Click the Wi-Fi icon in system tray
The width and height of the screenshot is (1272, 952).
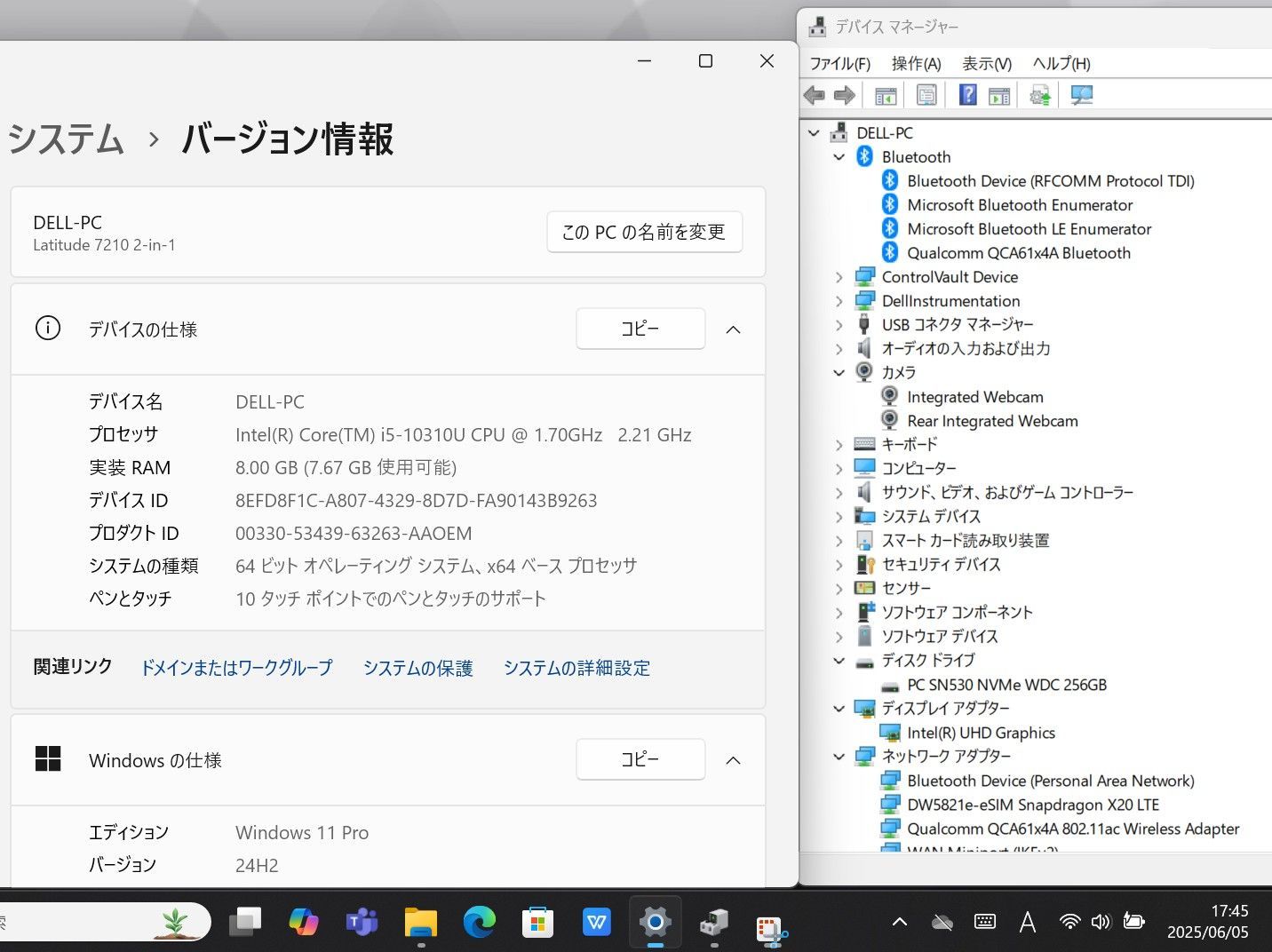pyautogui.click(x=1069, y=922)
